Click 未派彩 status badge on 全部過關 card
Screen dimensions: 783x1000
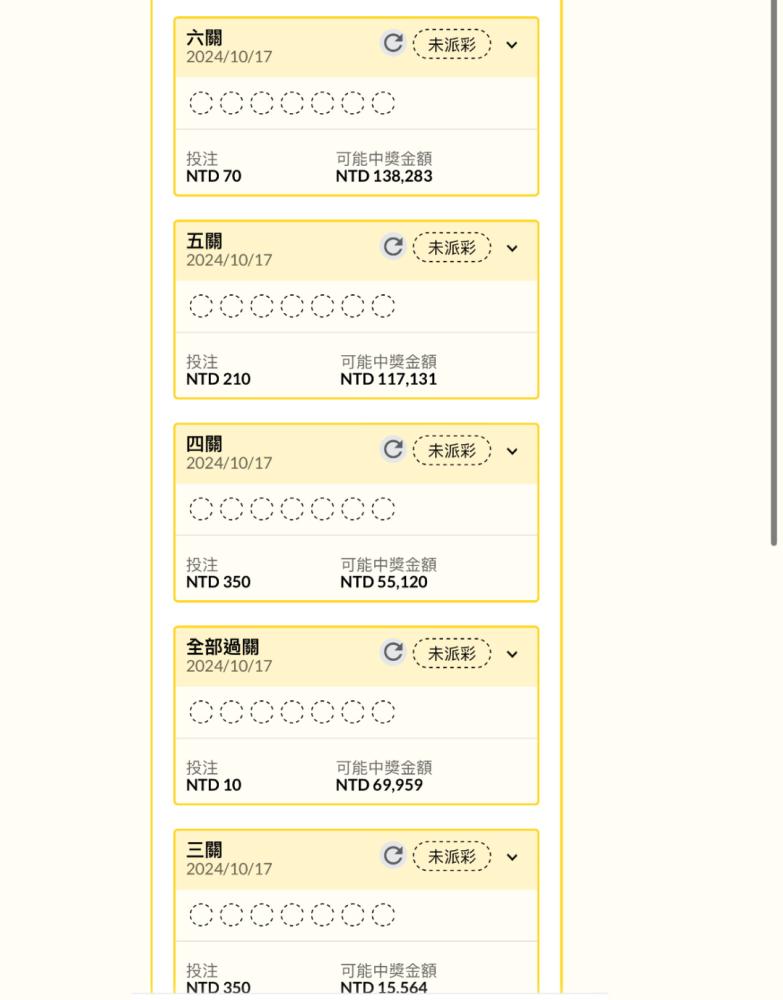[x=452, y=653]
